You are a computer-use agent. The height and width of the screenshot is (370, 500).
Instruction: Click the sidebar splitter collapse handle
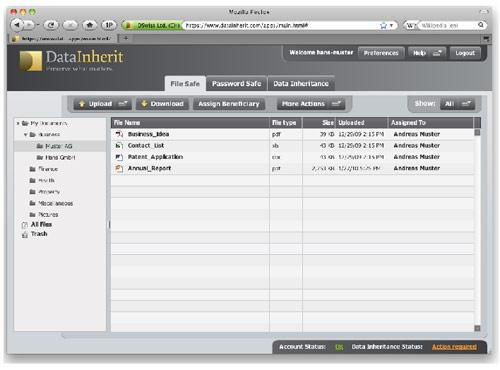point(109,225)
